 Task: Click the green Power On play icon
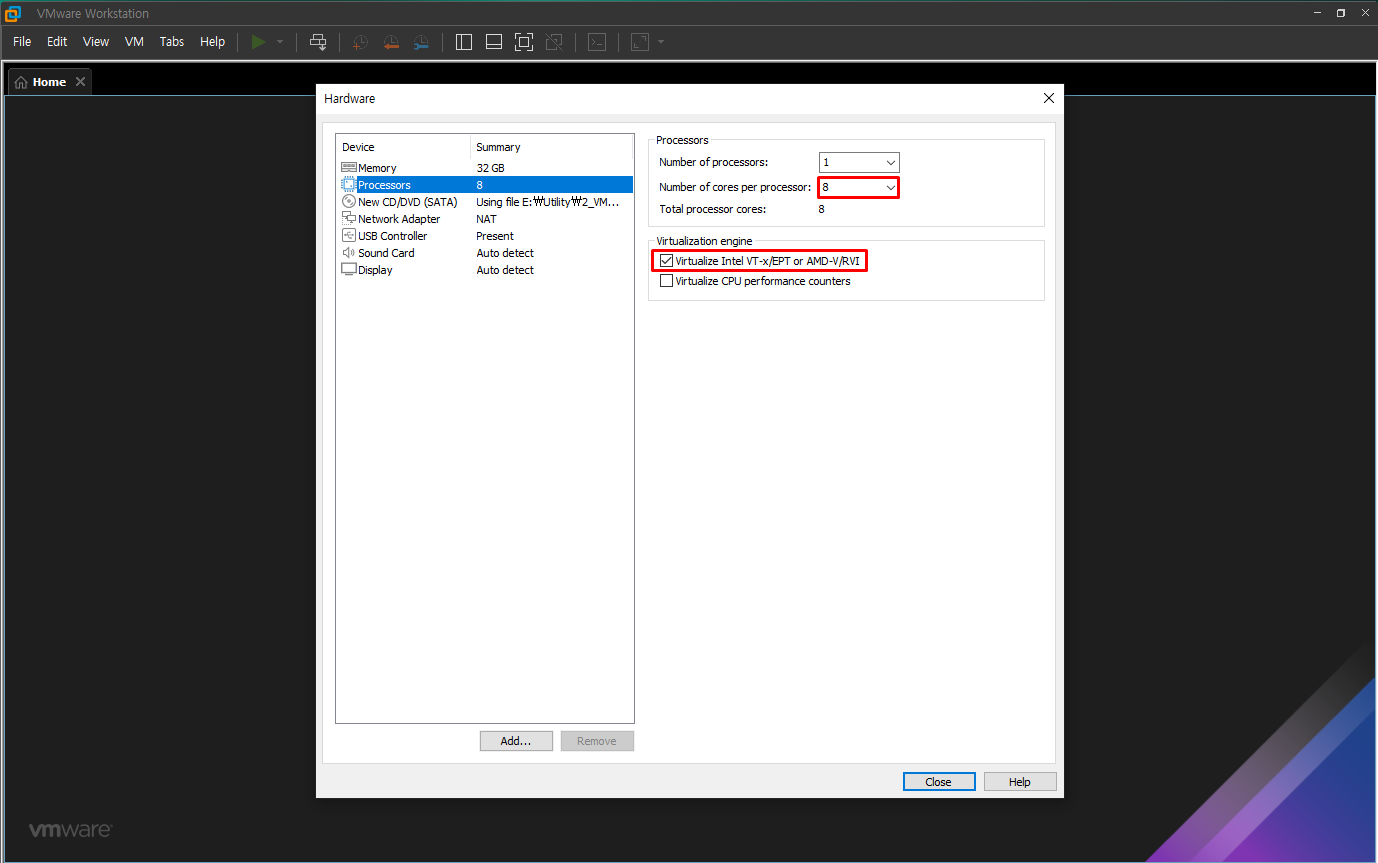tap(259, 42)
